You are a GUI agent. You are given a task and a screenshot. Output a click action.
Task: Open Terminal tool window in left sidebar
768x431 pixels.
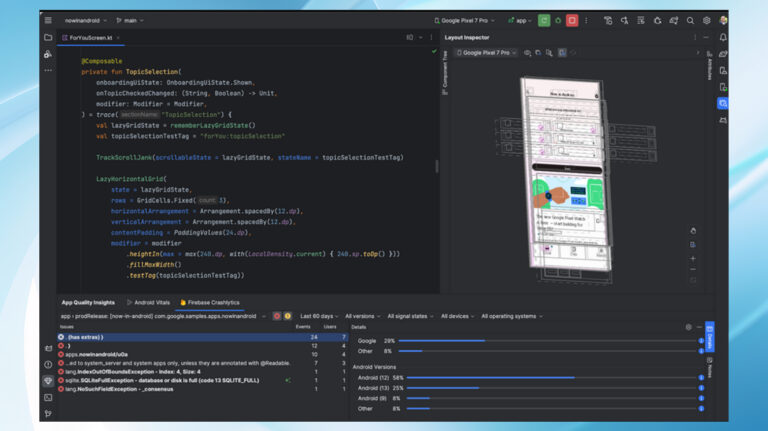coord(47,397)
